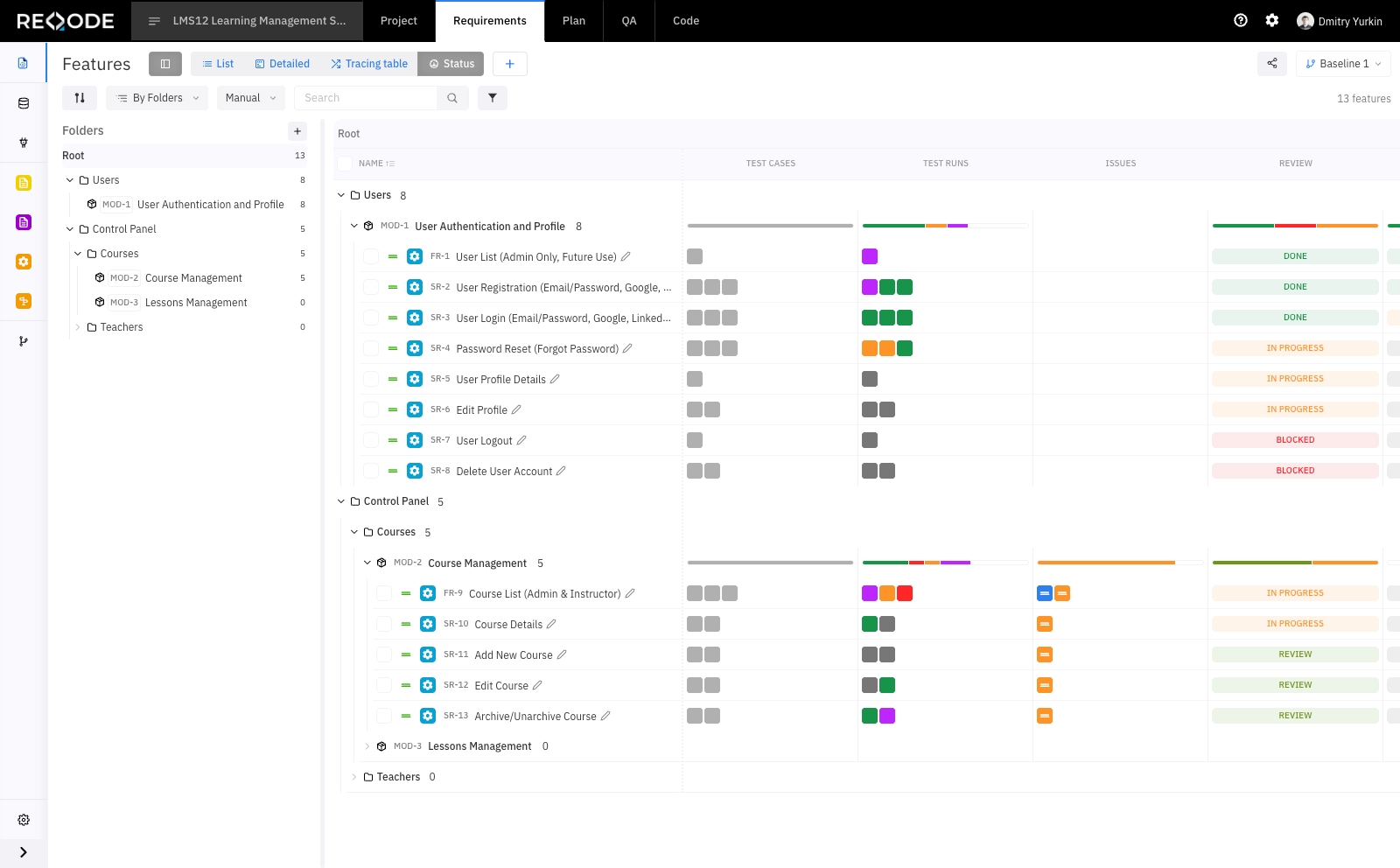The height and width of the screenshot is (868, 1400).
Task: Click MOD-1 test runs progress bar
Action: tap(945, 226)
